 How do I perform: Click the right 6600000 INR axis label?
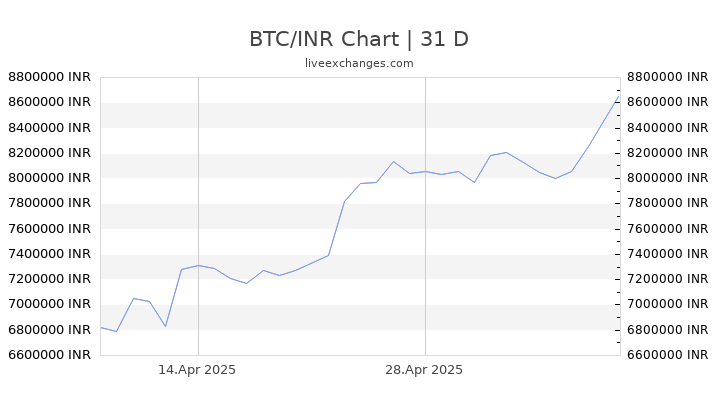[x=668, y=355]
